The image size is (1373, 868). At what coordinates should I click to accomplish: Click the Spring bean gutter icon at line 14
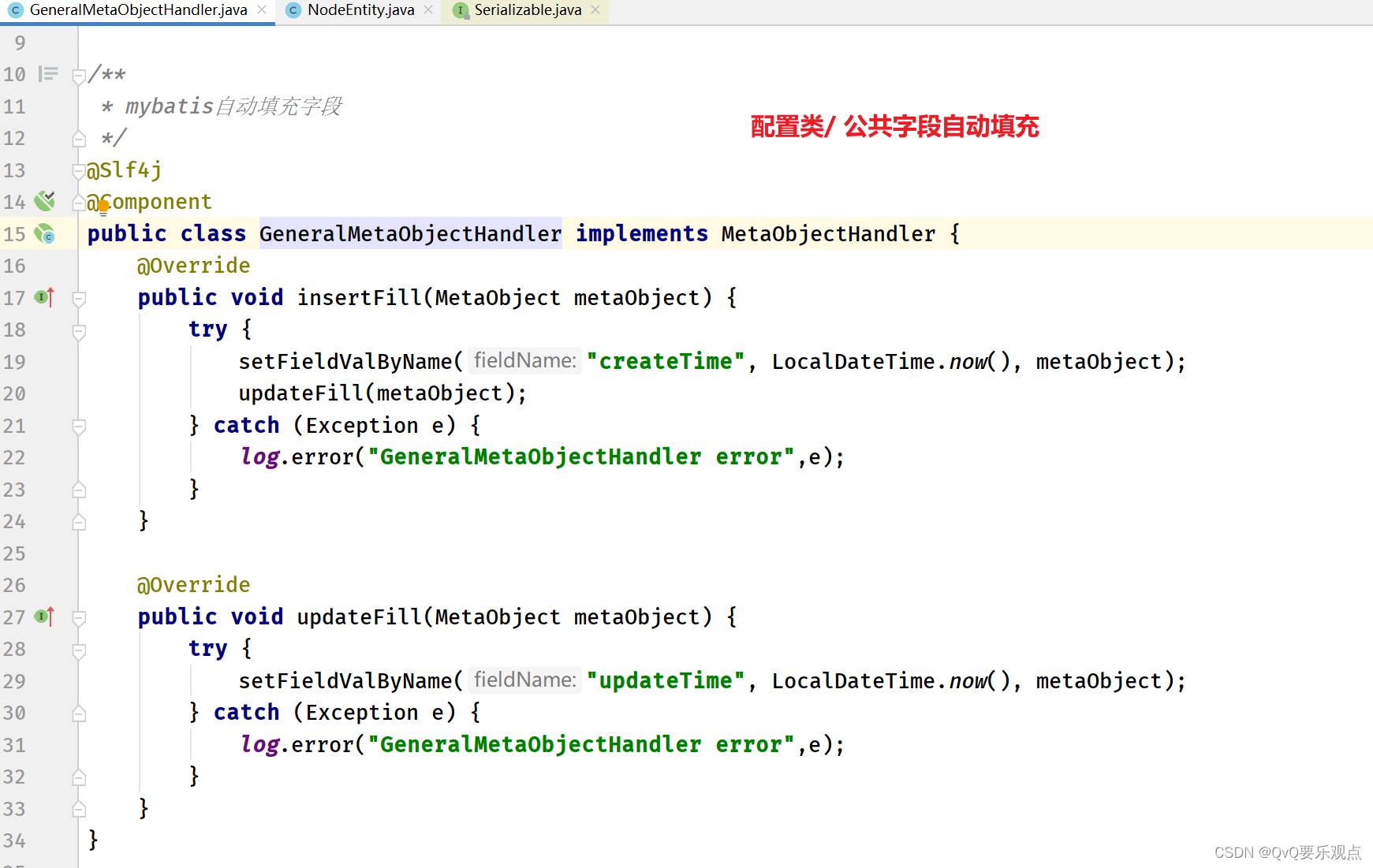click(45, 201)
